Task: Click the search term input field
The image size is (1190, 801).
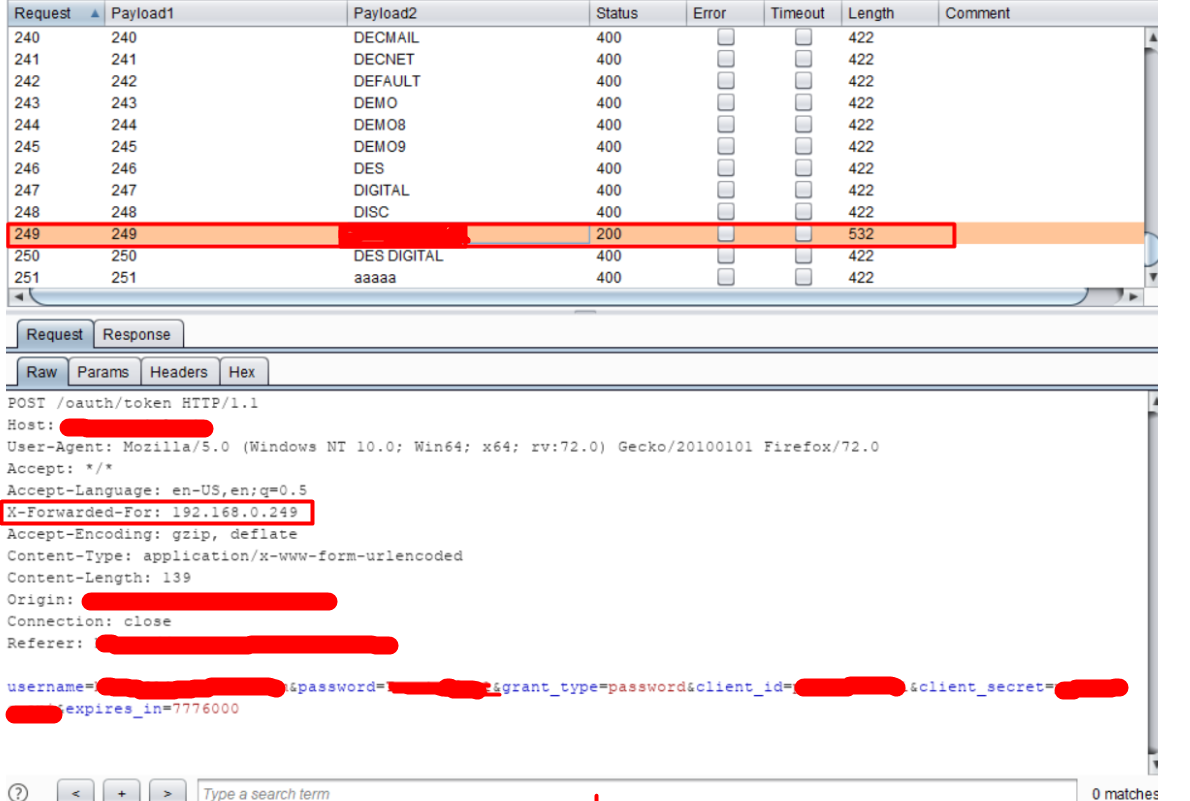Action: [x=400, y=792]
